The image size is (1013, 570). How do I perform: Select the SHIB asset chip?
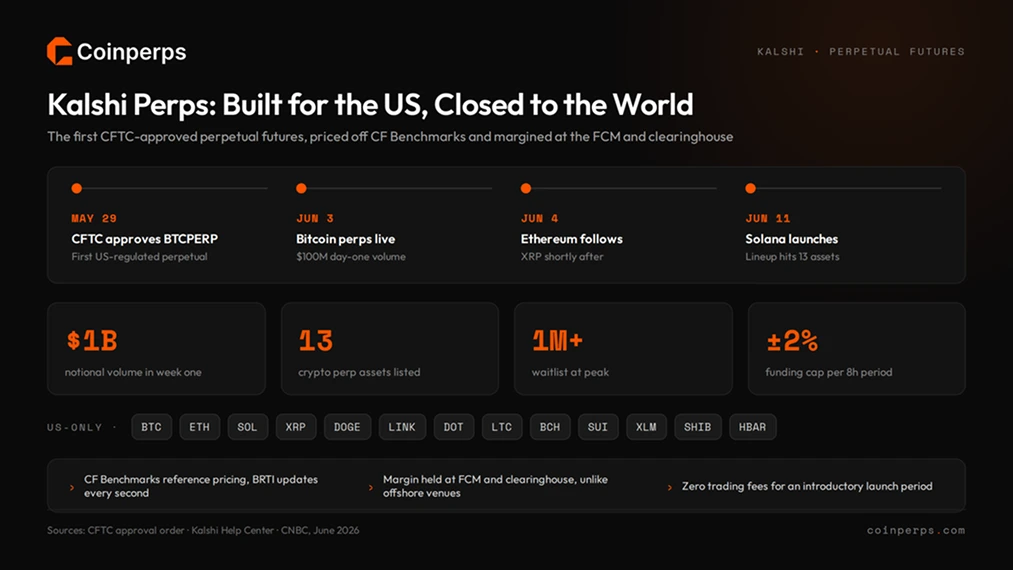coord(698,427)
